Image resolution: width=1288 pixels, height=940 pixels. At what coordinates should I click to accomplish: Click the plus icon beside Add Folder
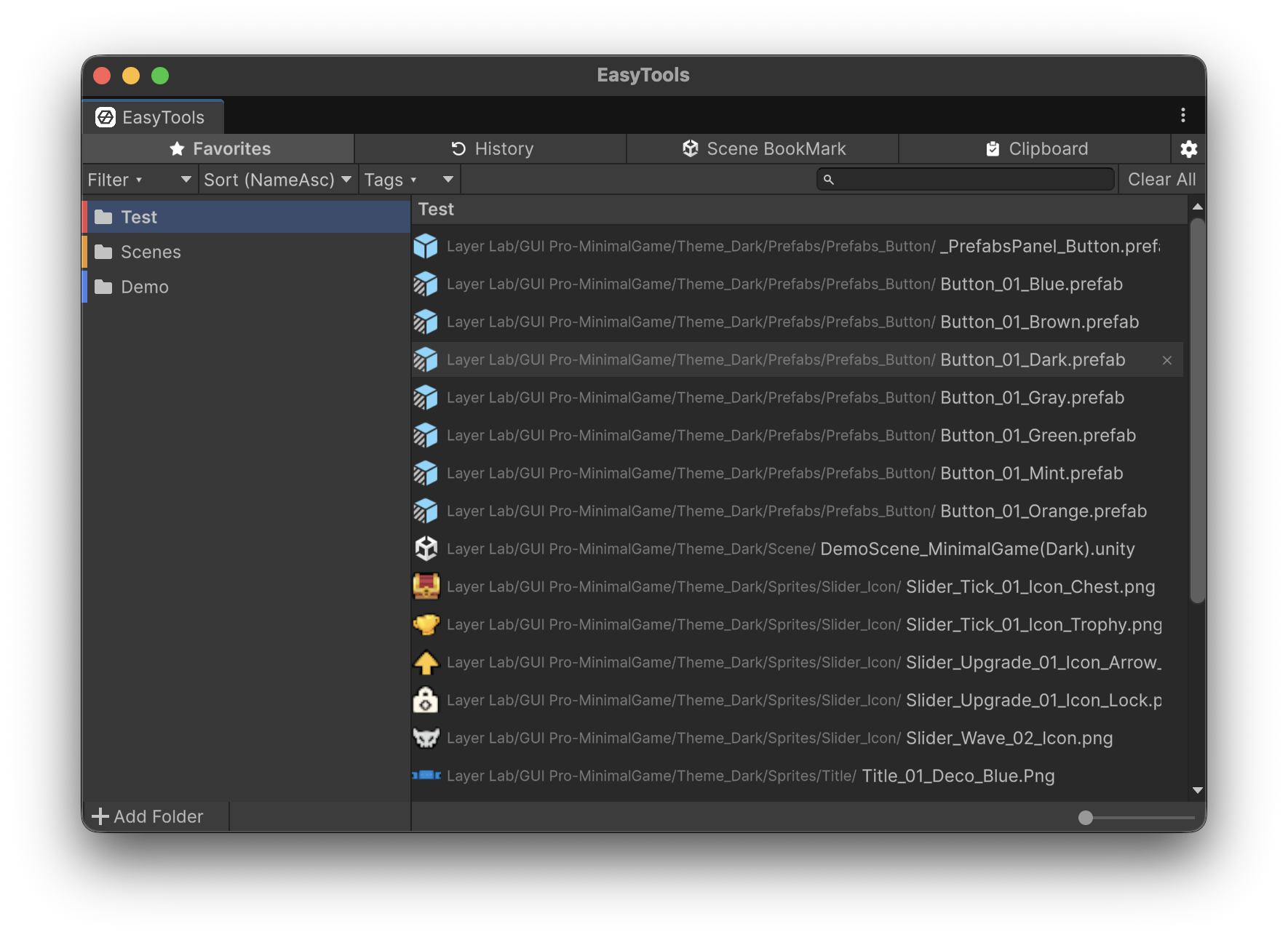click(x=100, y=816)
